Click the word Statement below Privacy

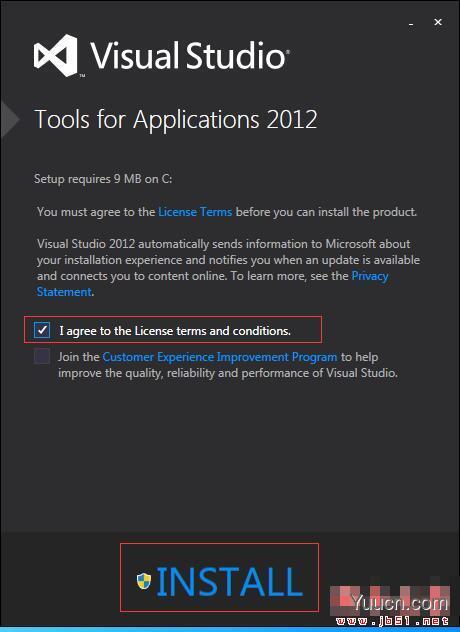[x=64, y=292]
